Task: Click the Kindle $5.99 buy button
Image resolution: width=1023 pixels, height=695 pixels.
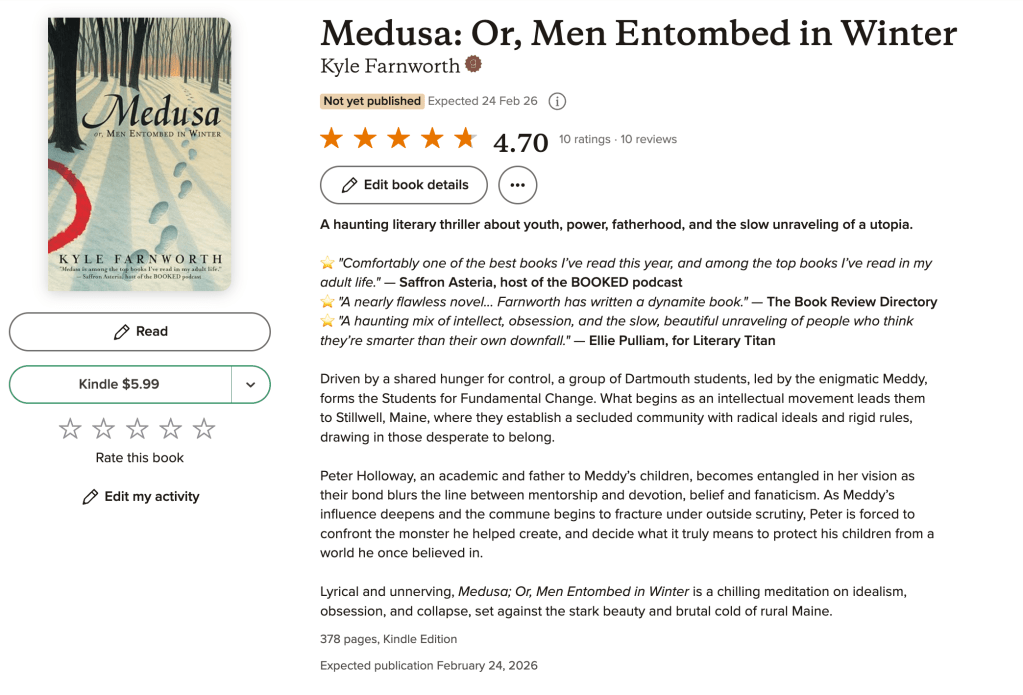Action: [119, 385]
